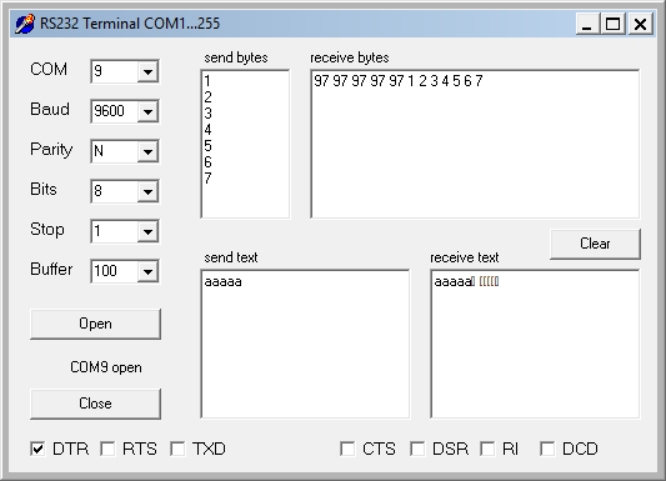666x481 pixels.
Task: Click inside the send text box
Action: pyautogui.click(x=305, y=343)
